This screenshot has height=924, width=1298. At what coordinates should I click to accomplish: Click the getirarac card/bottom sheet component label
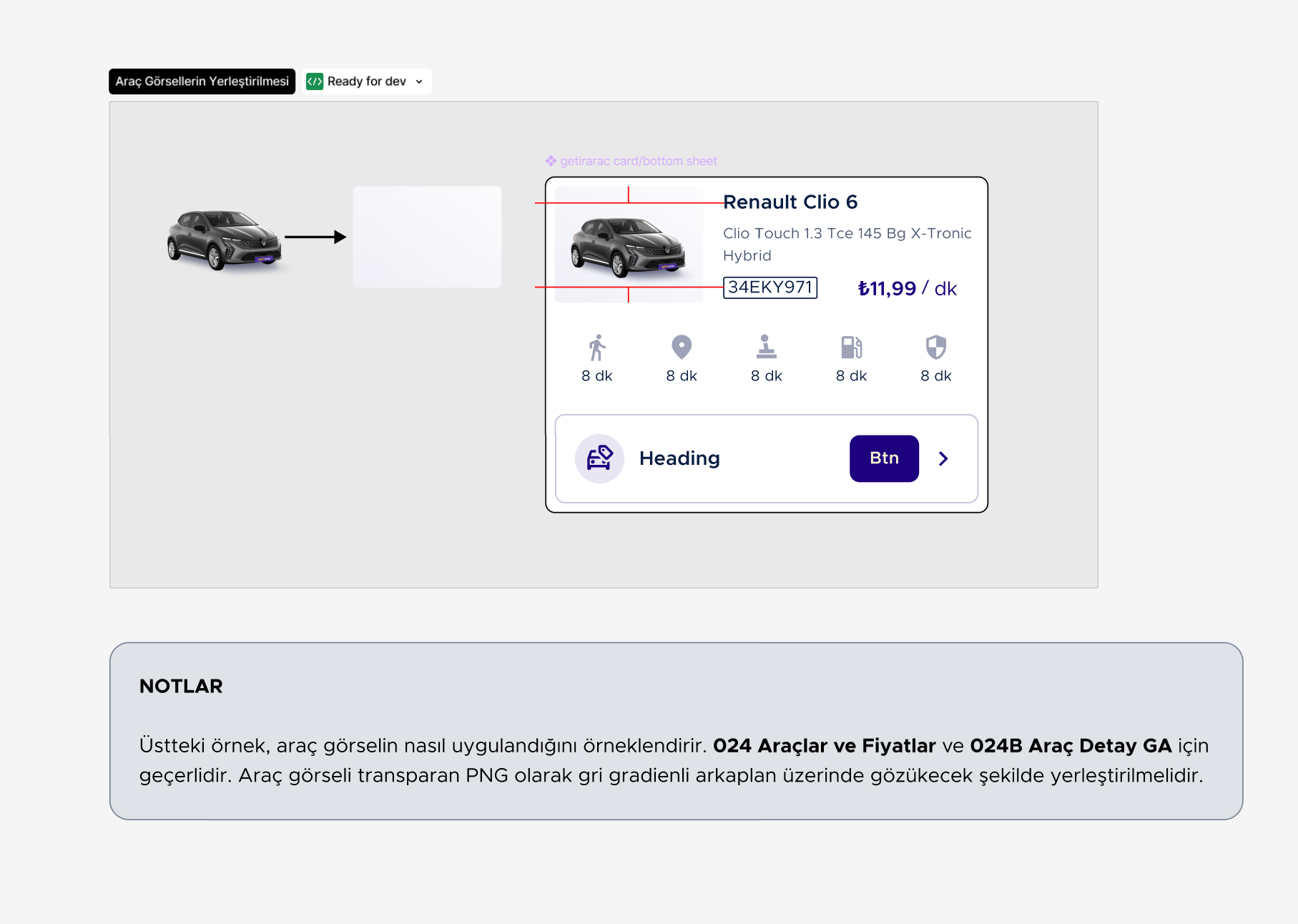638,161
